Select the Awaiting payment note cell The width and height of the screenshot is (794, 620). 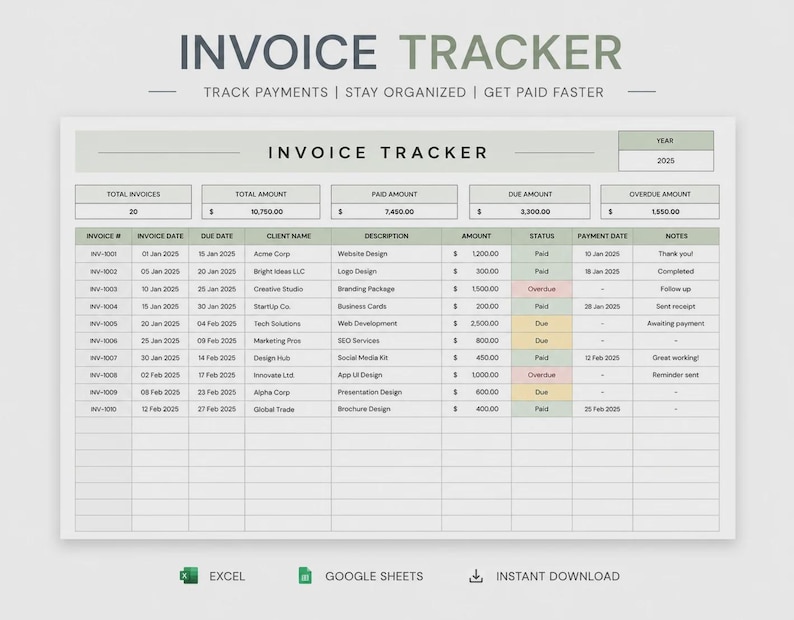(676, 324)
